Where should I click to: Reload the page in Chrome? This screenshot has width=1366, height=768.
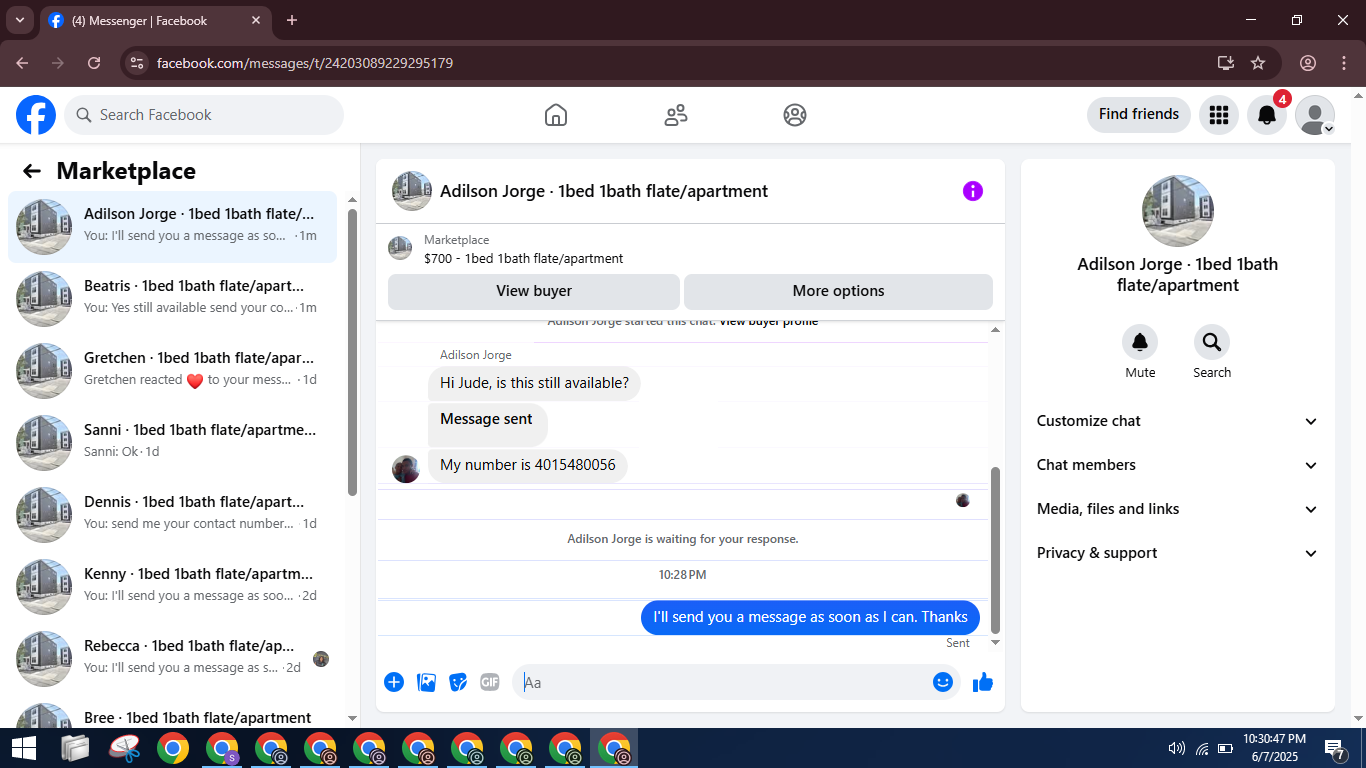94,63
